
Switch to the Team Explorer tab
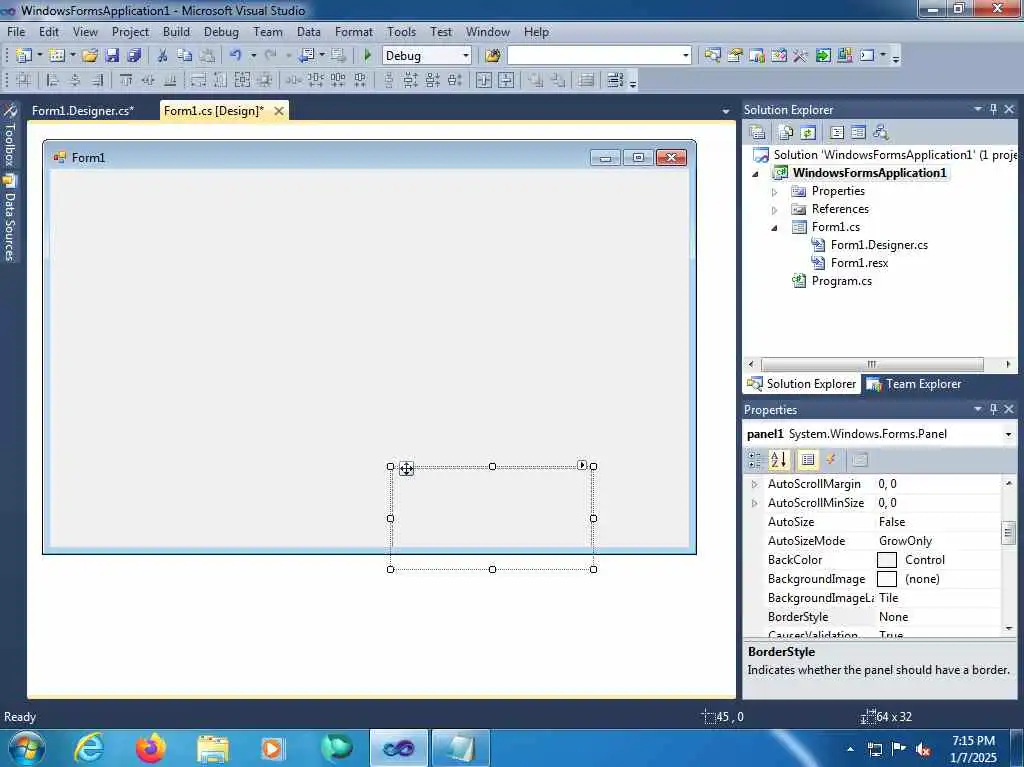point(914,384)
